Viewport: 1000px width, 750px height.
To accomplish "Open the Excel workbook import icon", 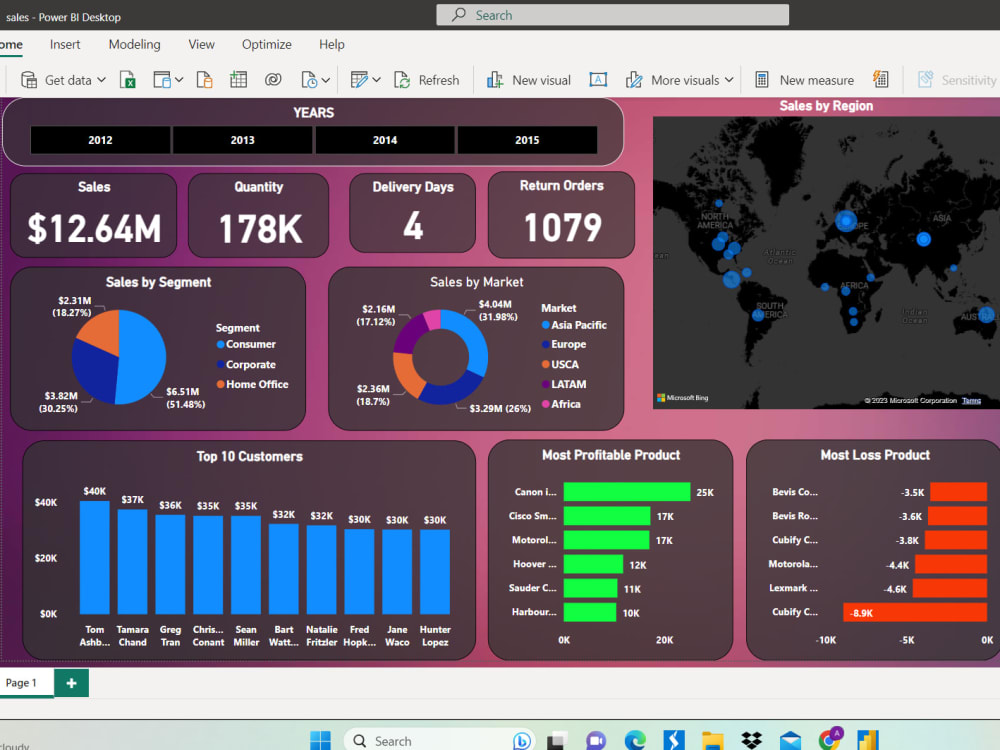I will click(128, 78).
